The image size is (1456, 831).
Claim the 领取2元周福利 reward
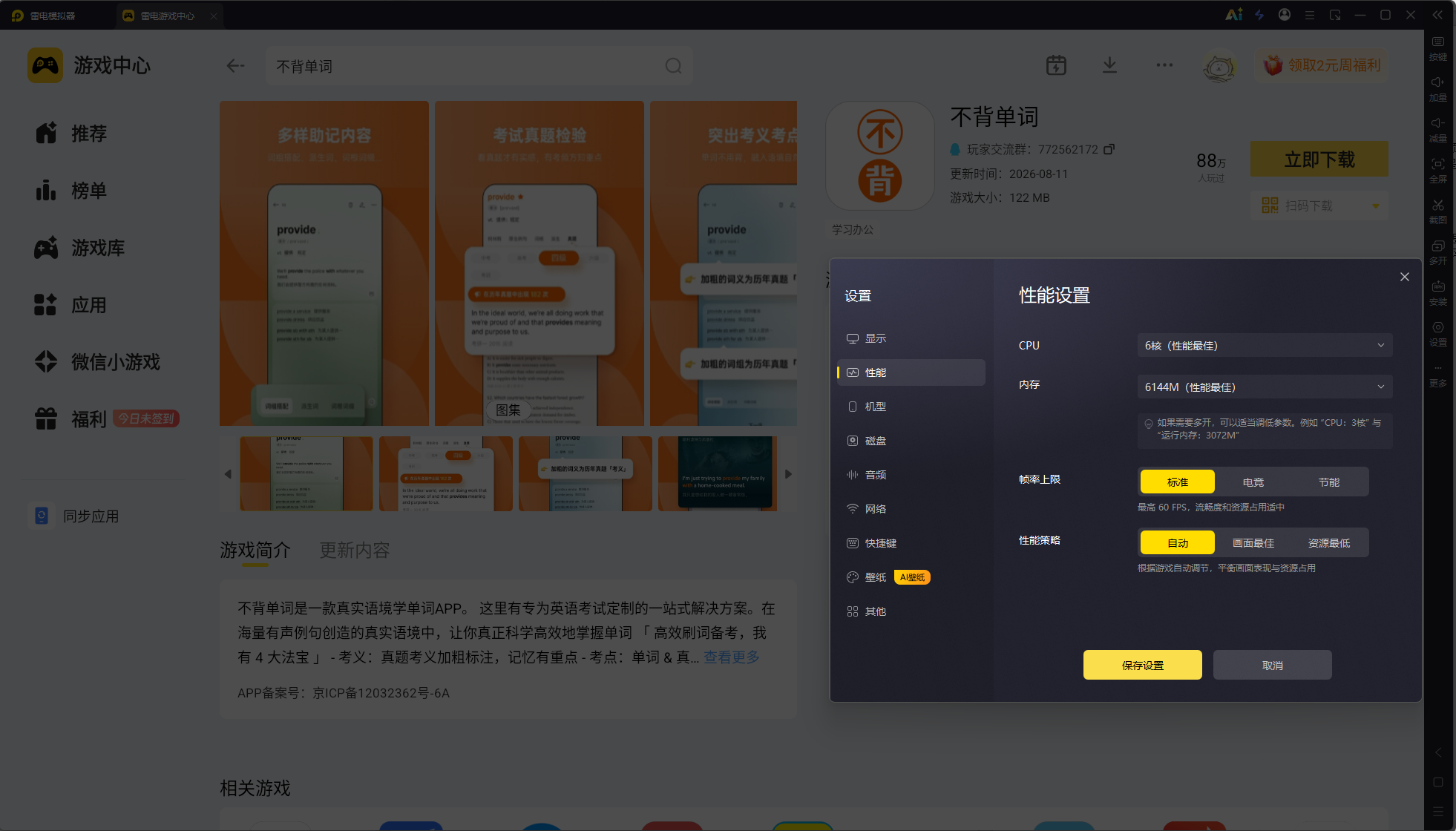1322,65
